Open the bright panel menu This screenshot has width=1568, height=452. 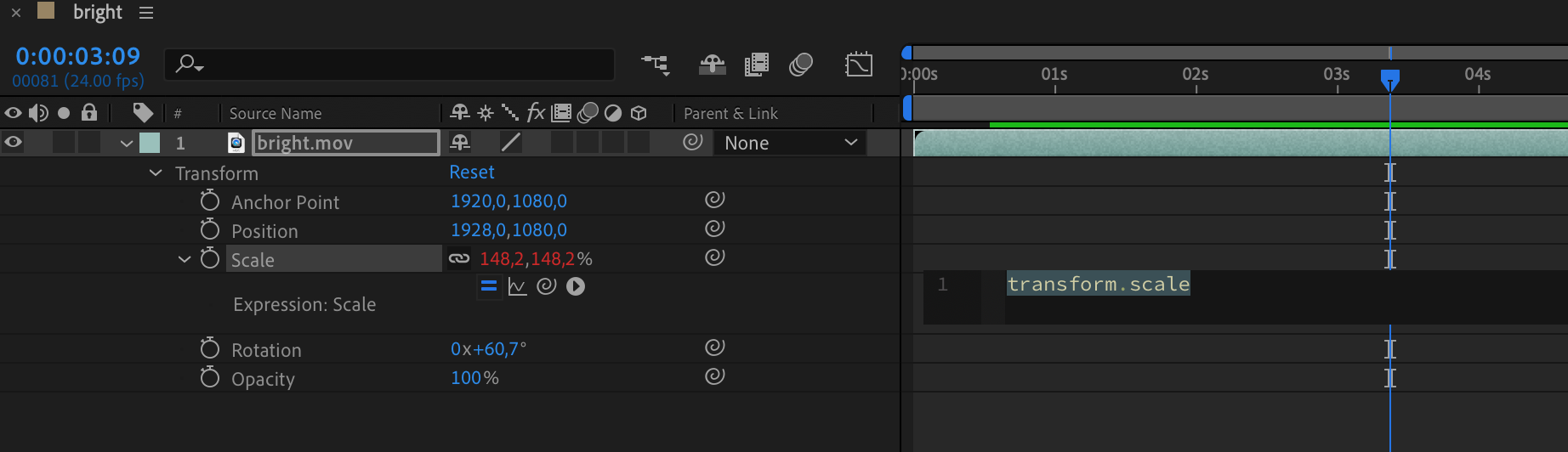click(x=146, y=13)
